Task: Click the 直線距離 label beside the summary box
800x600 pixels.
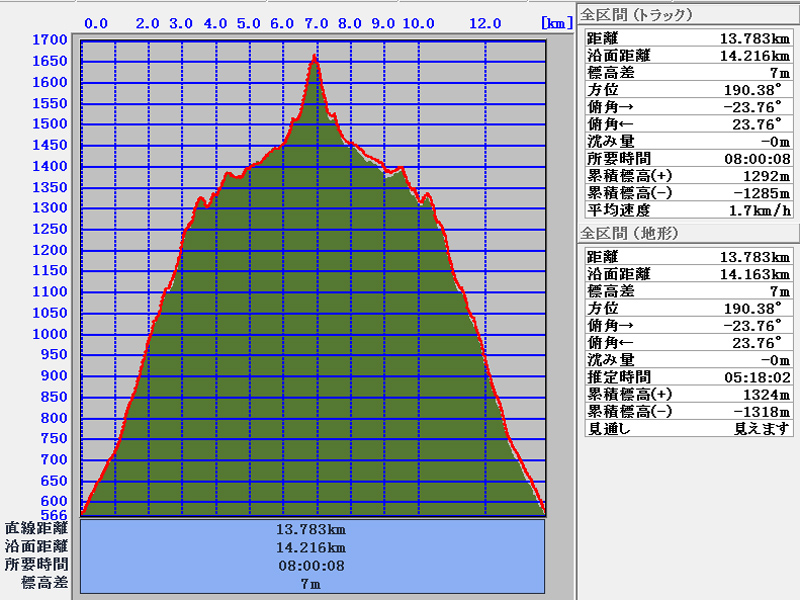Action: 37,528
